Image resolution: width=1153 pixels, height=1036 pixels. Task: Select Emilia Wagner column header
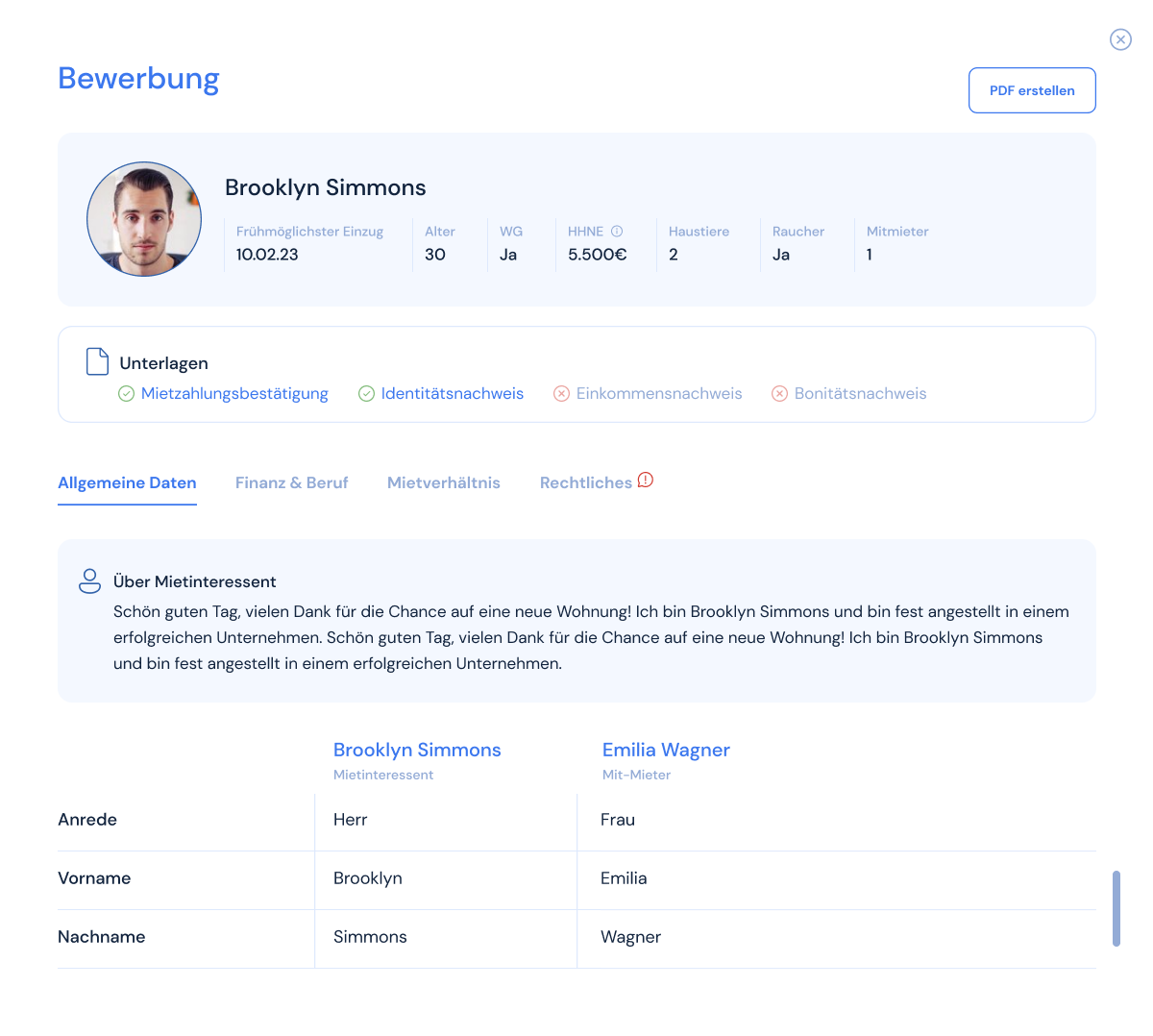click(666, 750)
